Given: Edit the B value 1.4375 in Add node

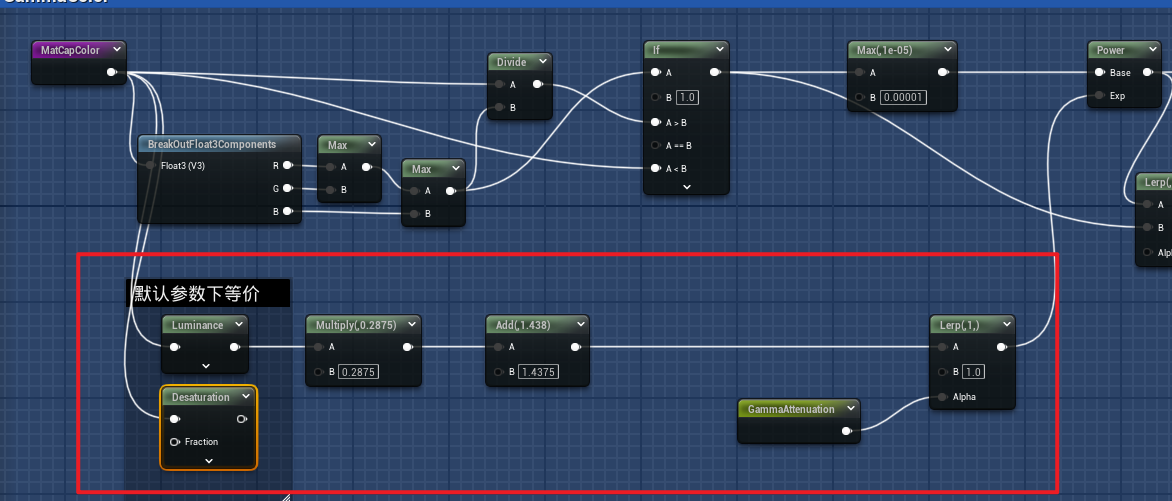Looking at the screenshot, I should [538, 372].
